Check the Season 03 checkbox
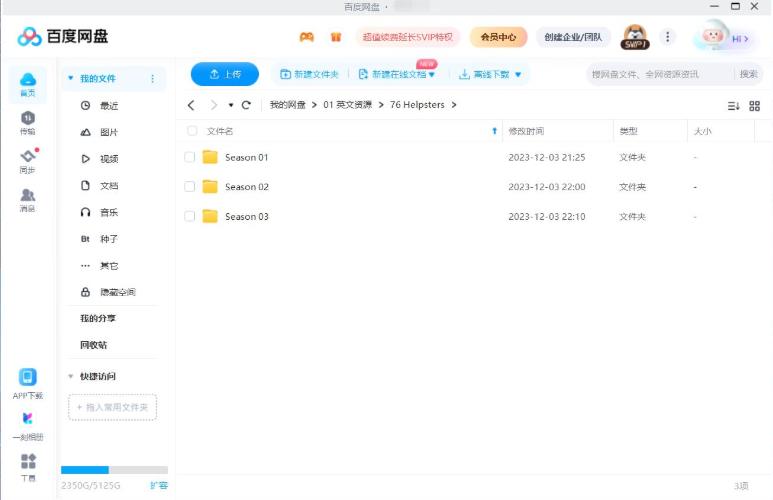 [190, 216]
